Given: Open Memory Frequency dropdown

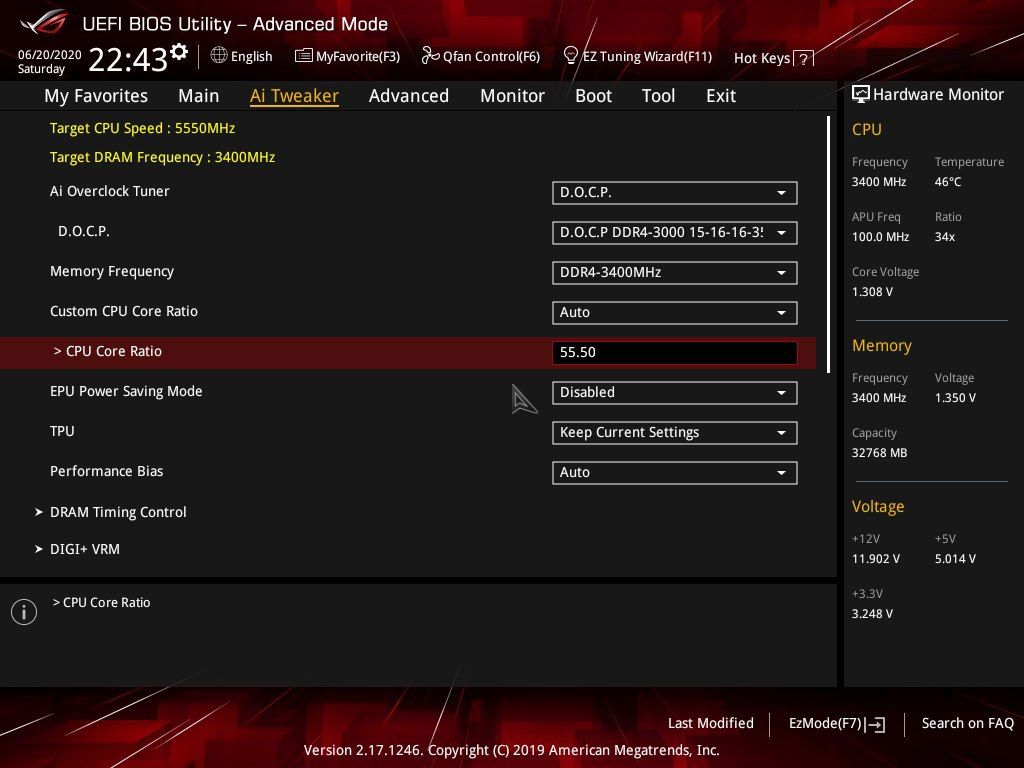Looking at the screenshot, I should (675, 272).
